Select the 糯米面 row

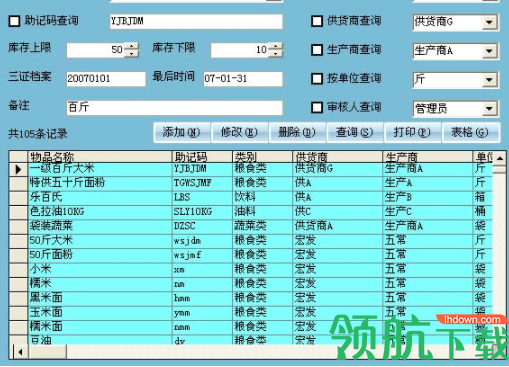tap(251, 328)
